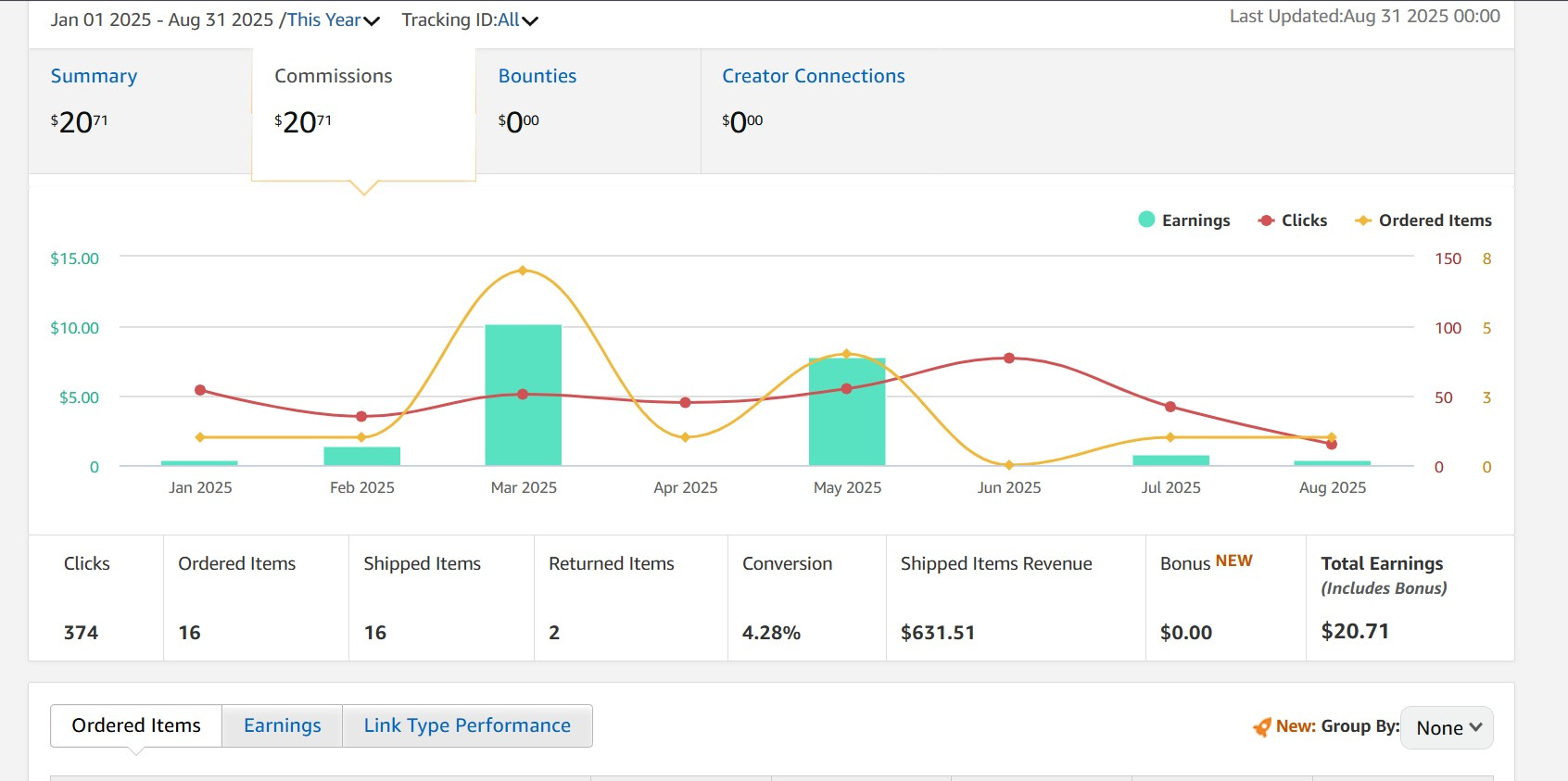1568x781 pixels.
Task: Toggle the Ordered Items legend series
Action: point(1423,220)
